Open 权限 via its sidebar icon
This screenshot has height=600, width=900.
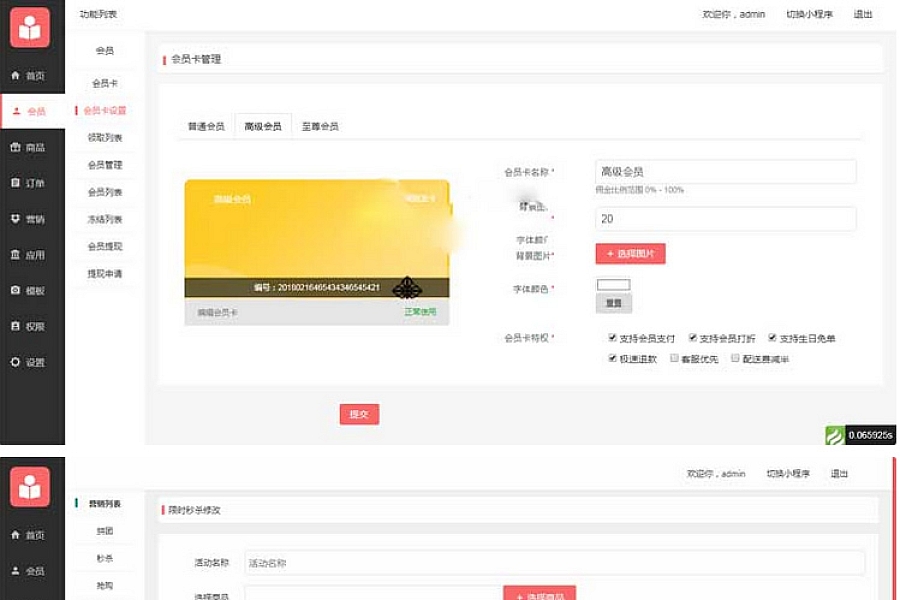[x=15, y=326]
